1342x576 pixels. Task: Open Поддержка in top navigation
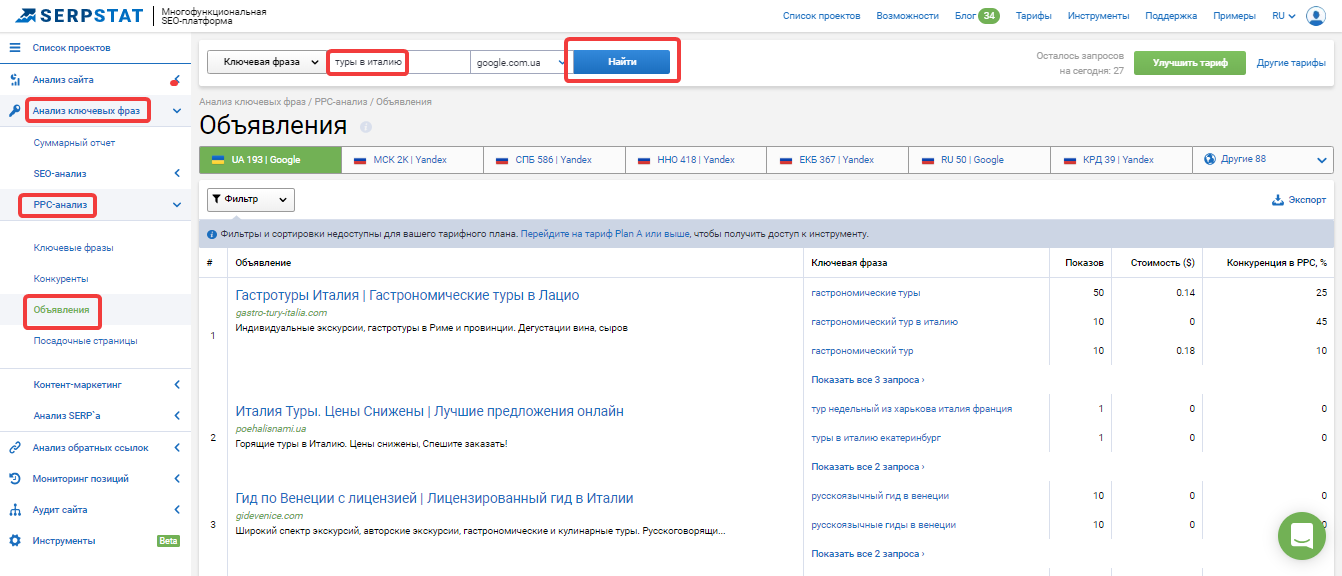point(1171,16)
